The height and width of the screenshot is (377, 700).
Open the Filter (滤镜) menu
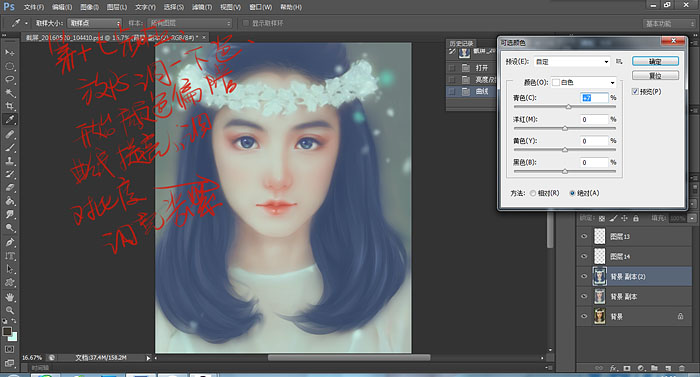pos(202,7)
